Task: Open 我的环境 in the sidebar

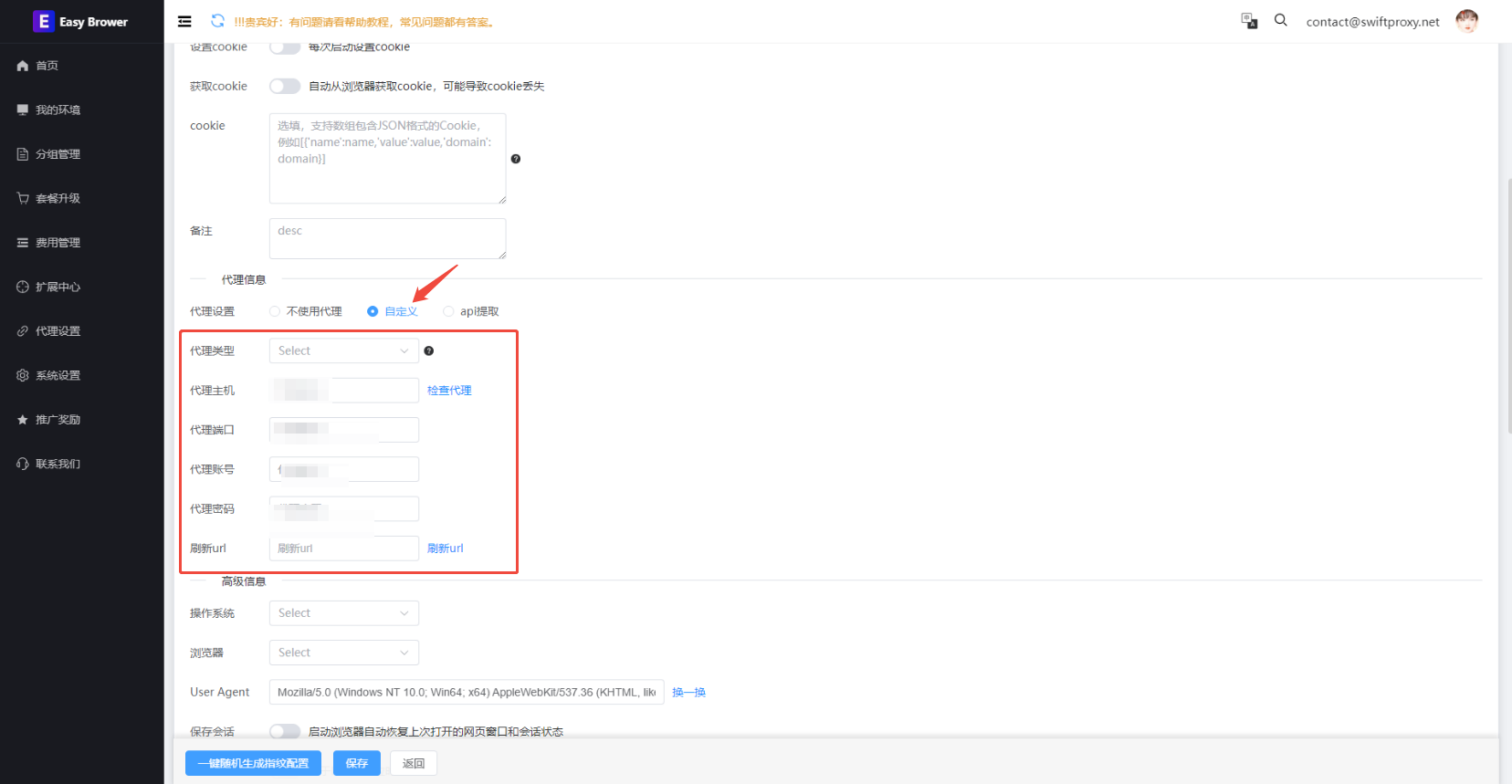Action: (x=58, y=110)
